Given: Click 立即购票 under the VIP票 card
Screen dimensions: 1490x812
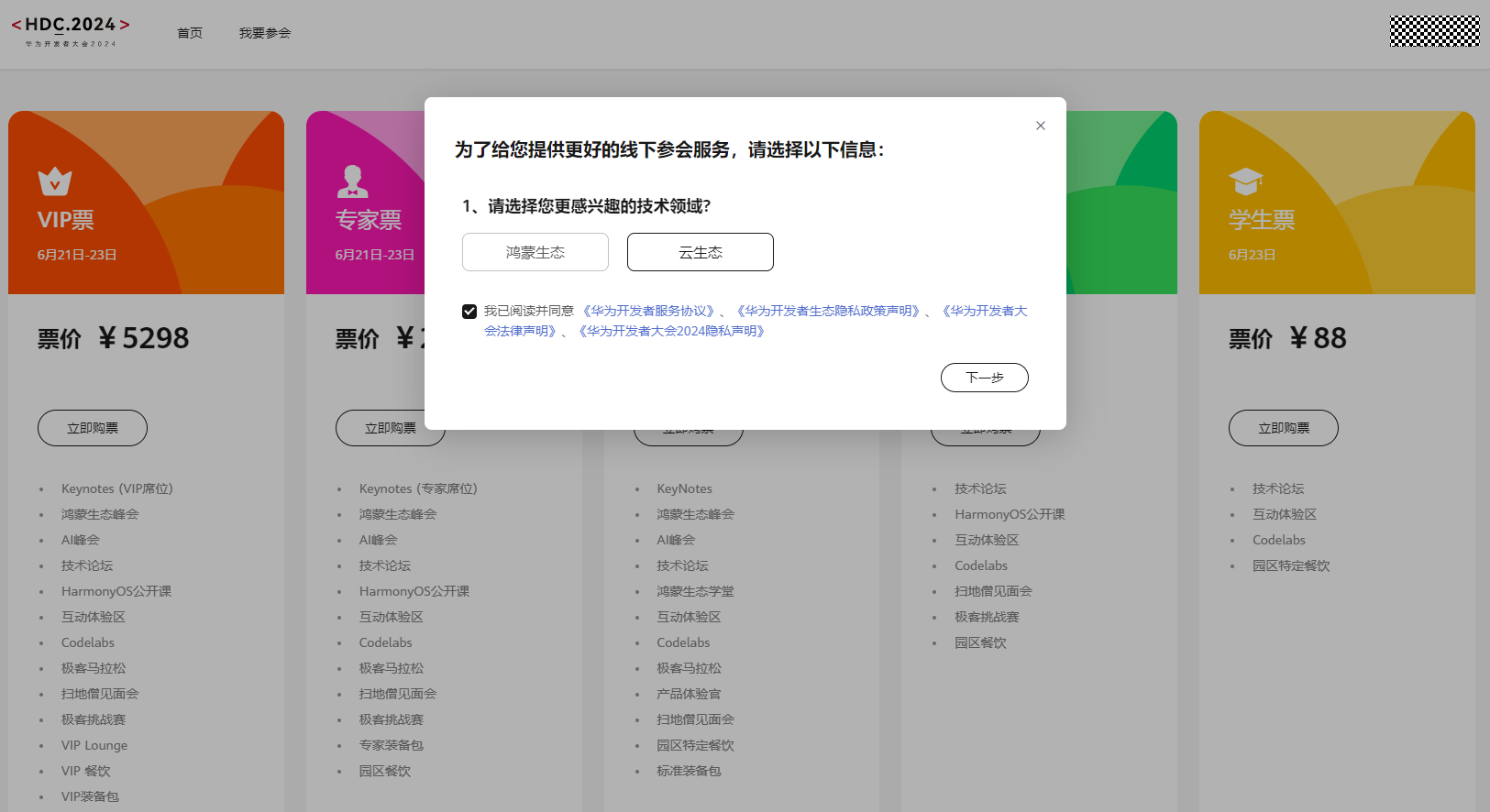Looking at the screenshot, I should [x=93, y=428].
